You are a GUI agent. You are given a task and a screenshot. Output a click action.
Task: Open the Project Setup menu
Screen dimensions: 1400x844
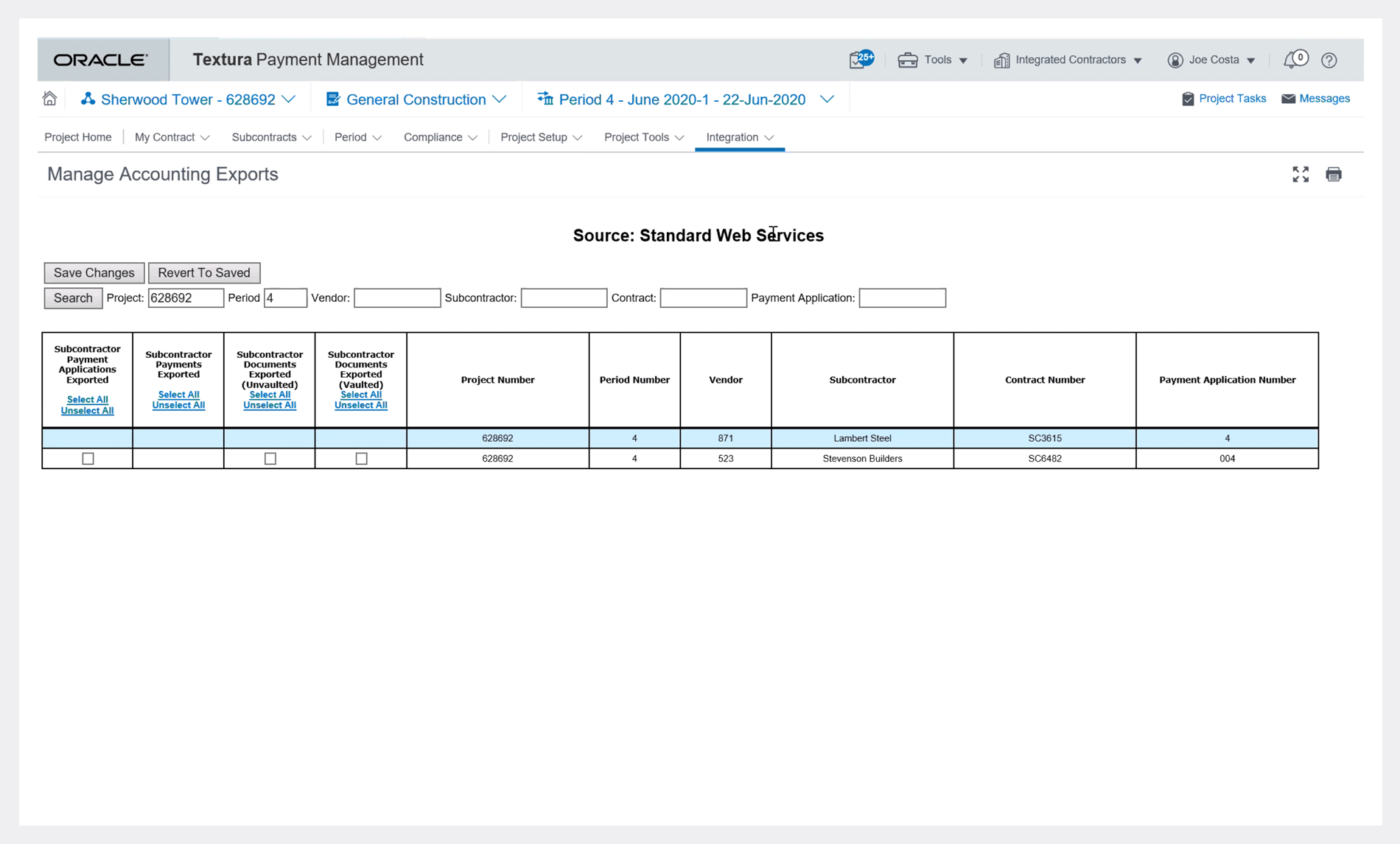[x=542, y=138]
